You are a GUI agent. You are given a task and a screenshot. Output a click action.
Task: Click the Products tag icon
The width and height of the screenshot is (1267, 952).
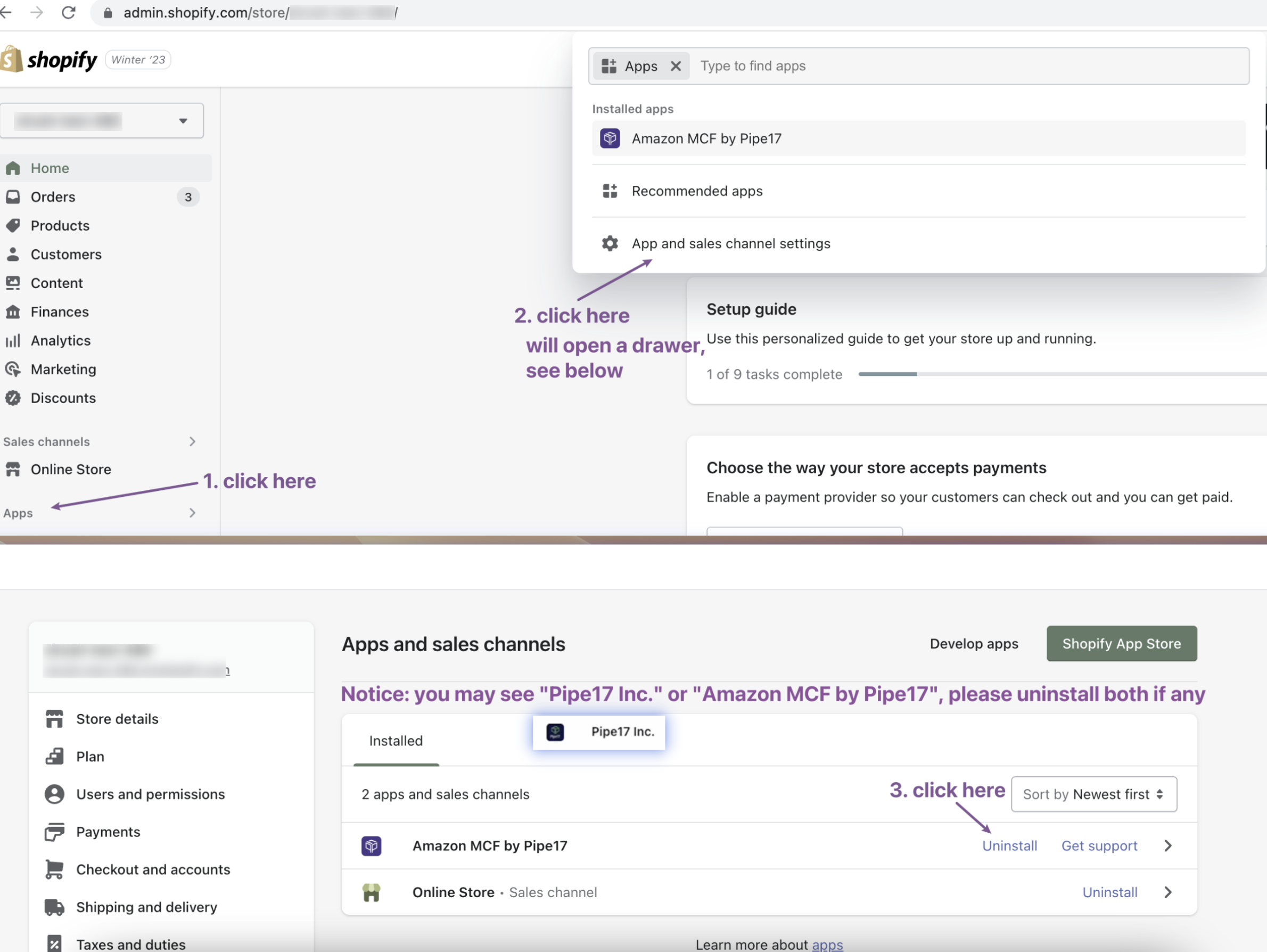point(13,226)
